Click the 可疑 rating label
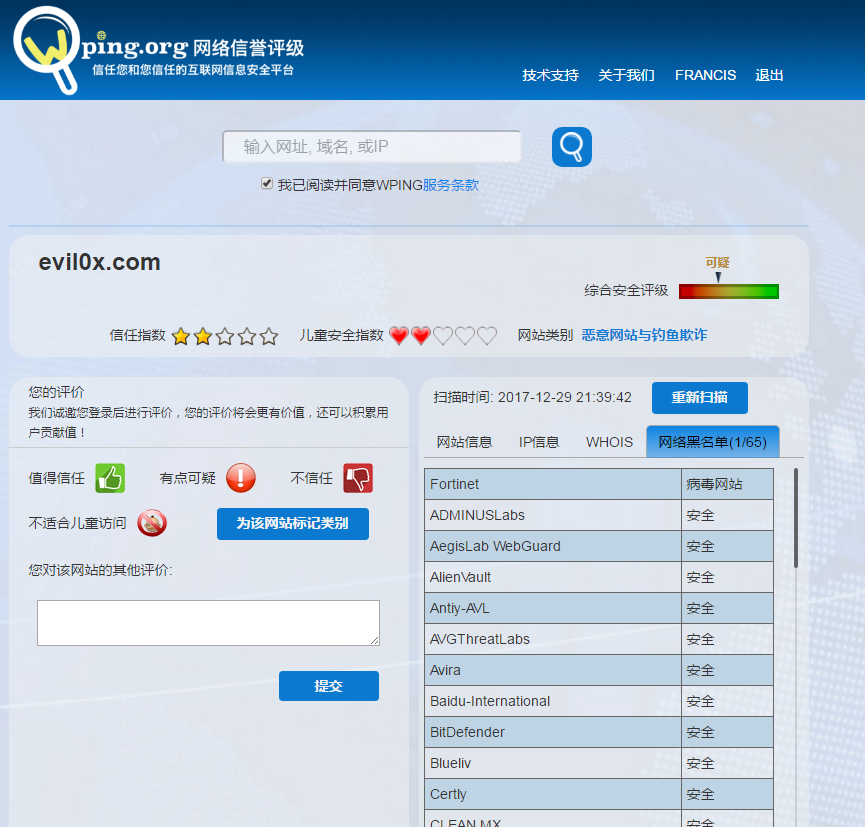 (717, 263)
